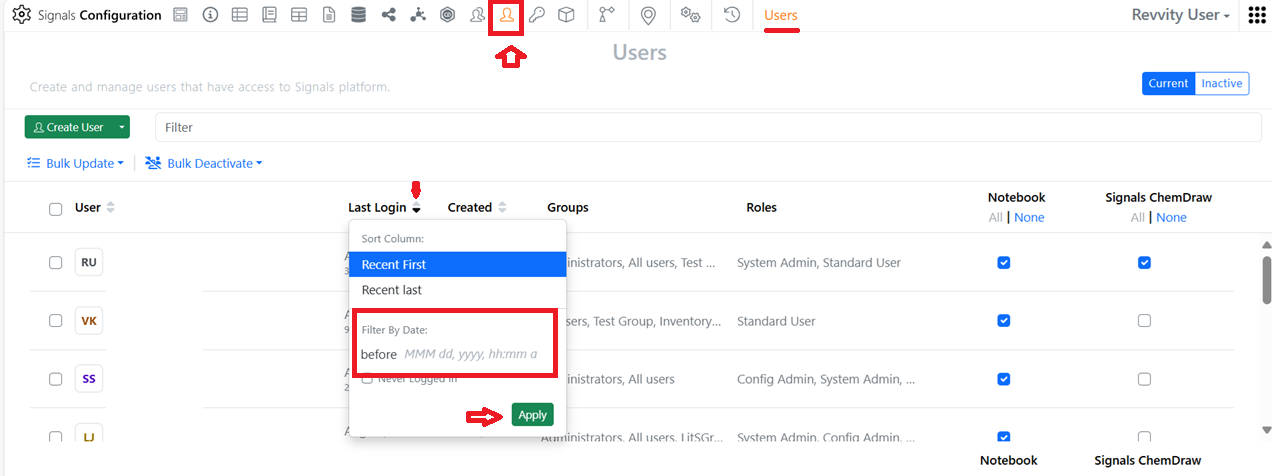This screenshot has height=476, width=1272.
Task: Click the Groups column header
Action: click(x=568, y=208)
